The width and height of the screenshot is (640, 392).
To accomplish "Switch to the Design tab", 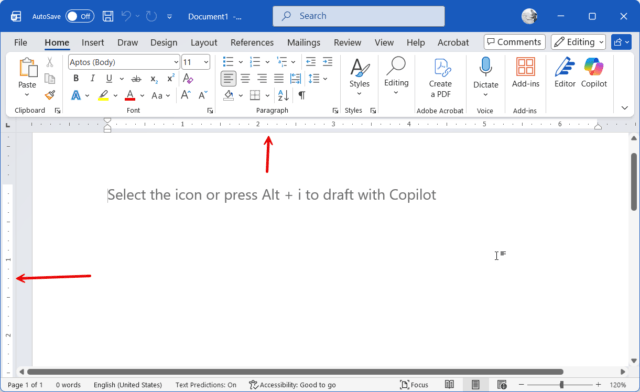I will click(x=164, y=42).
